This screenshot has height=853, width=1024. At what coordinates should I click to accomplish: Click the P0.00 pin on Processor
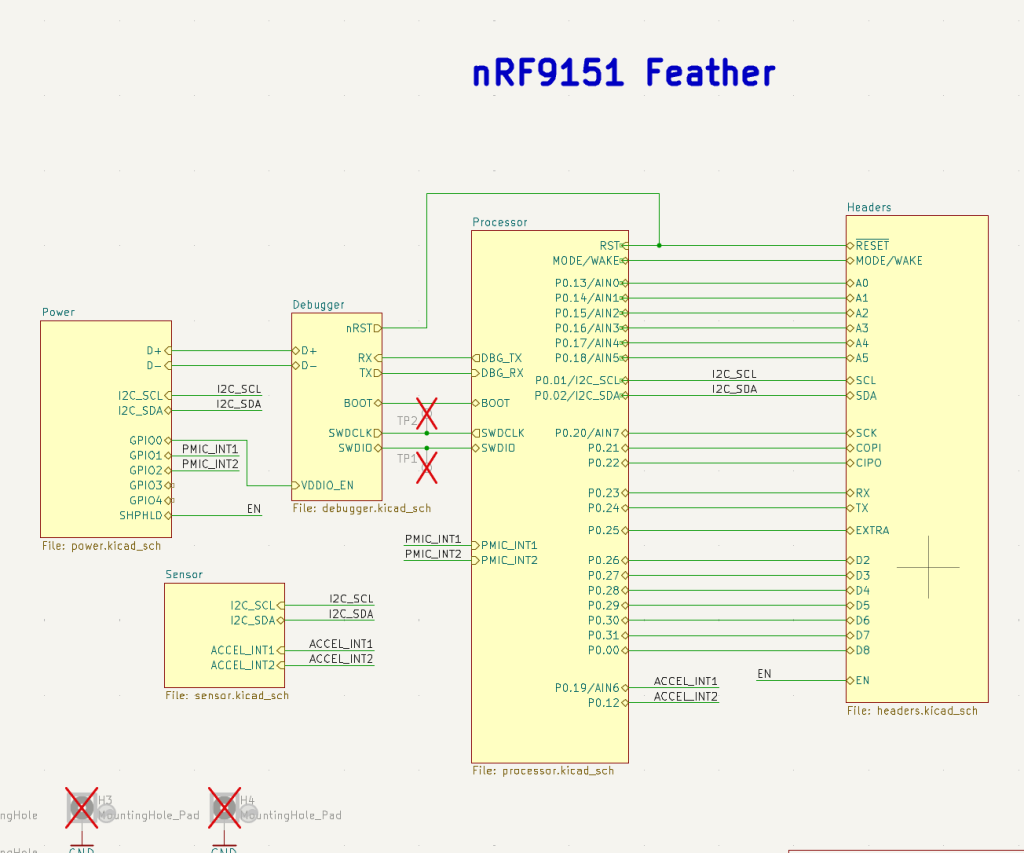point(608,650)
